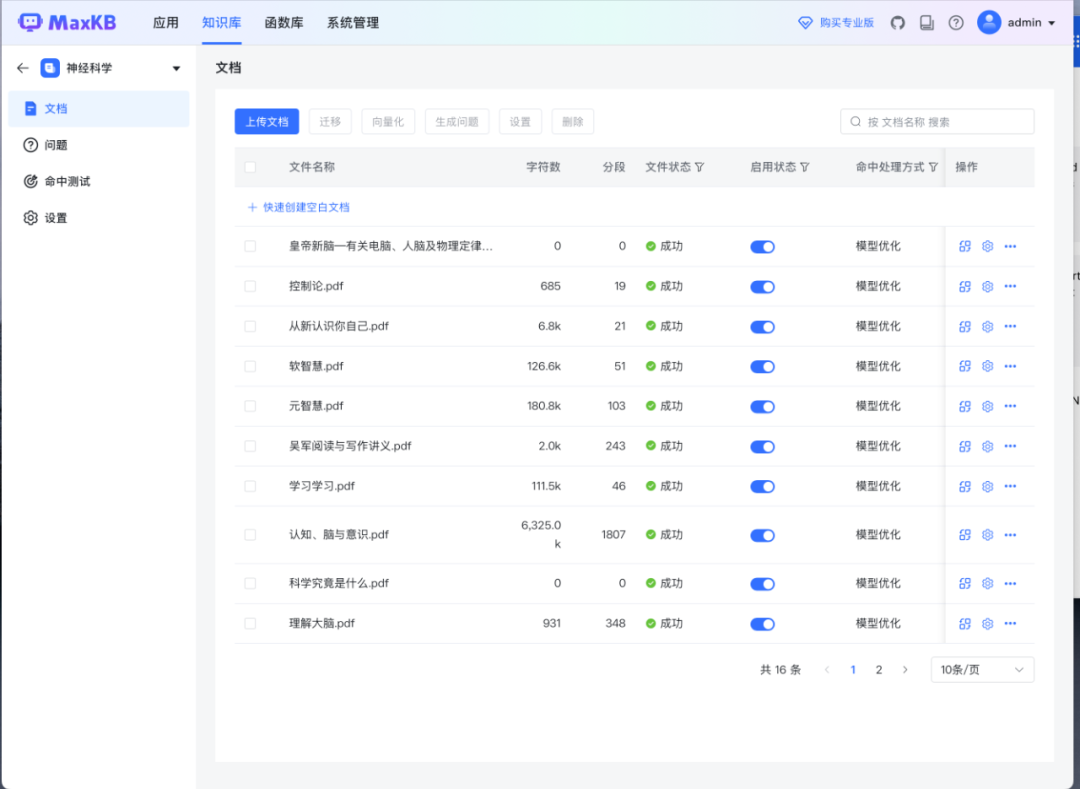Click the vectorize icon for 软智慧.pdf

(x=965, y=366)
